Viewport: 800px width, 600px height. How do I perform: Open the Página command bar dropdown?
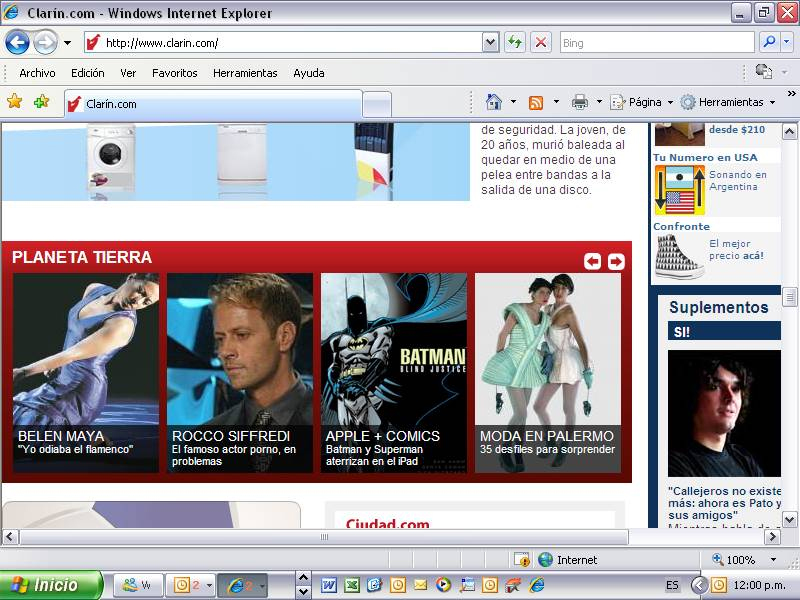[642, 102]
